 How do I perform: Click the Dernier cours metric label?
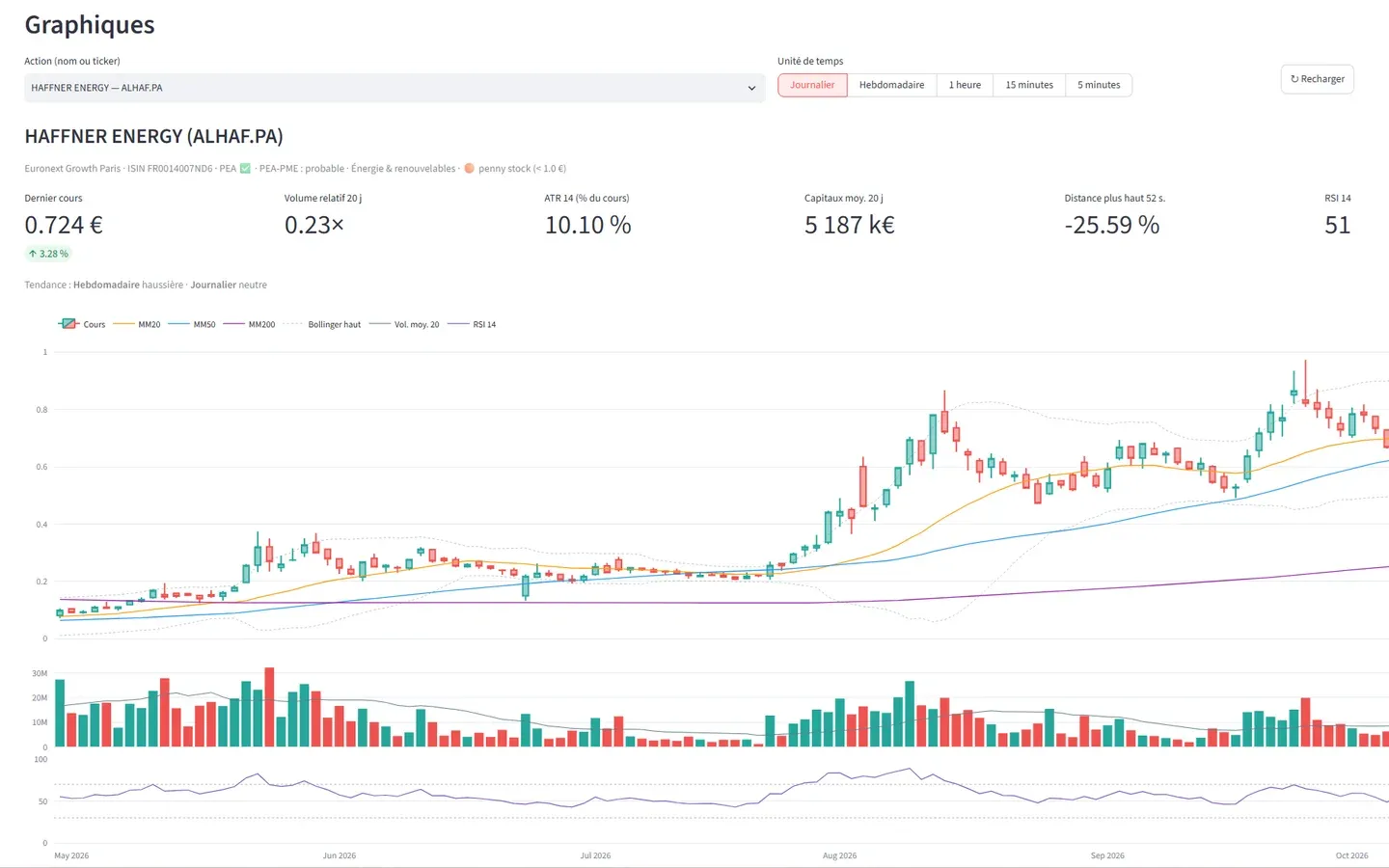pyautogui.click(x=53, y=198)
